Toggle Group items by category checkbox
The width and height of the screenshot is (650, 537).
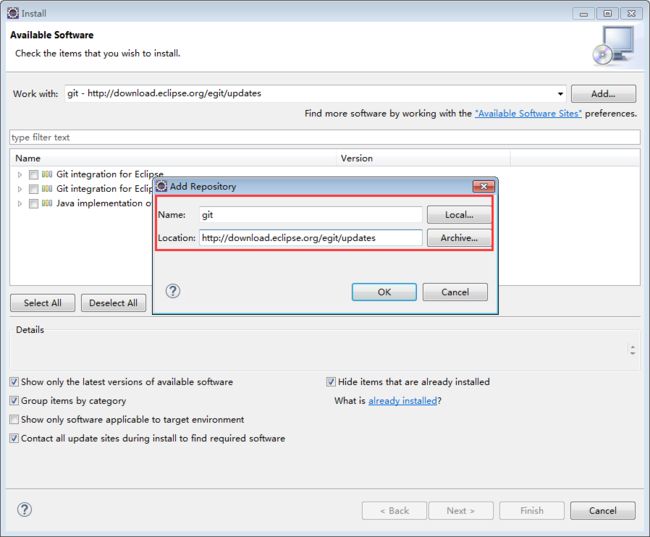(14, 401)
